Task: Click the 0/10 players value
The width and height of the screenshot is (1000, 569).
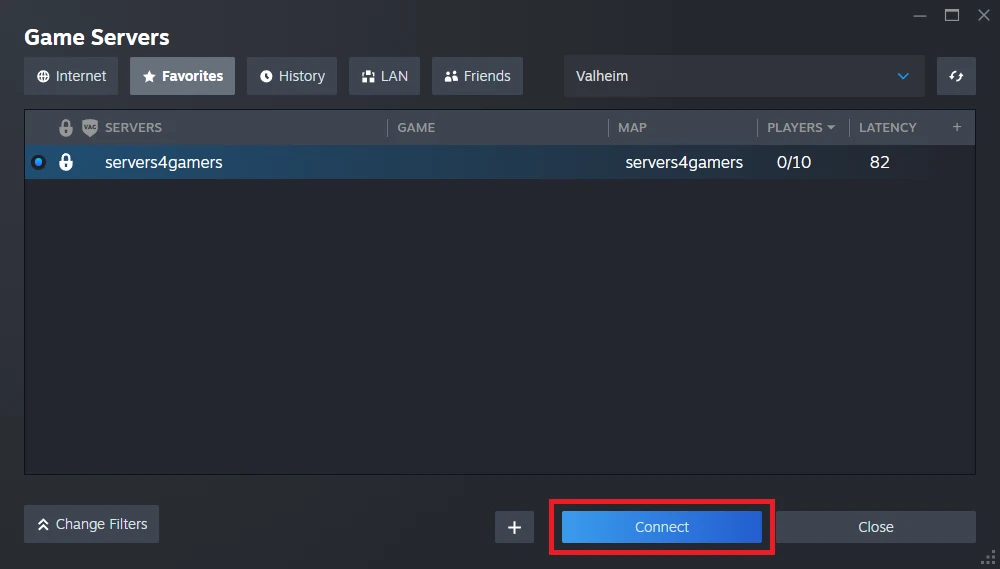Action: pyautogui.click(x=794, y=162)
